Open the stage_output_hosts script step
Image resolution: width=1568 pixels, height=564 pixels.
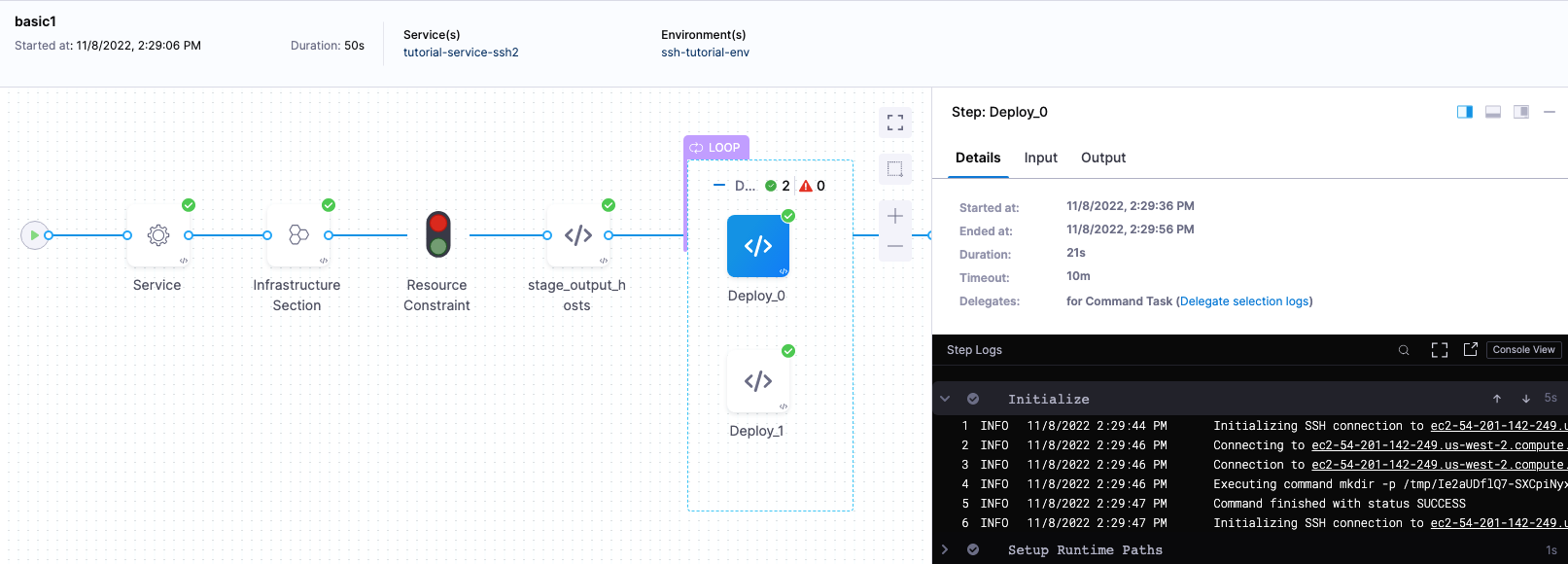[577, 235]
